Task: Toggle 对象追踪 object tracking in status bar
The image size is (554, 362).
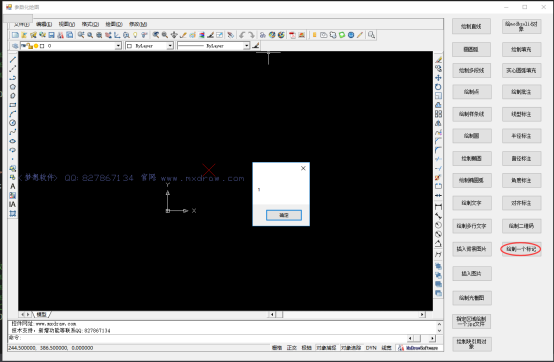Action: click(350, 348)
